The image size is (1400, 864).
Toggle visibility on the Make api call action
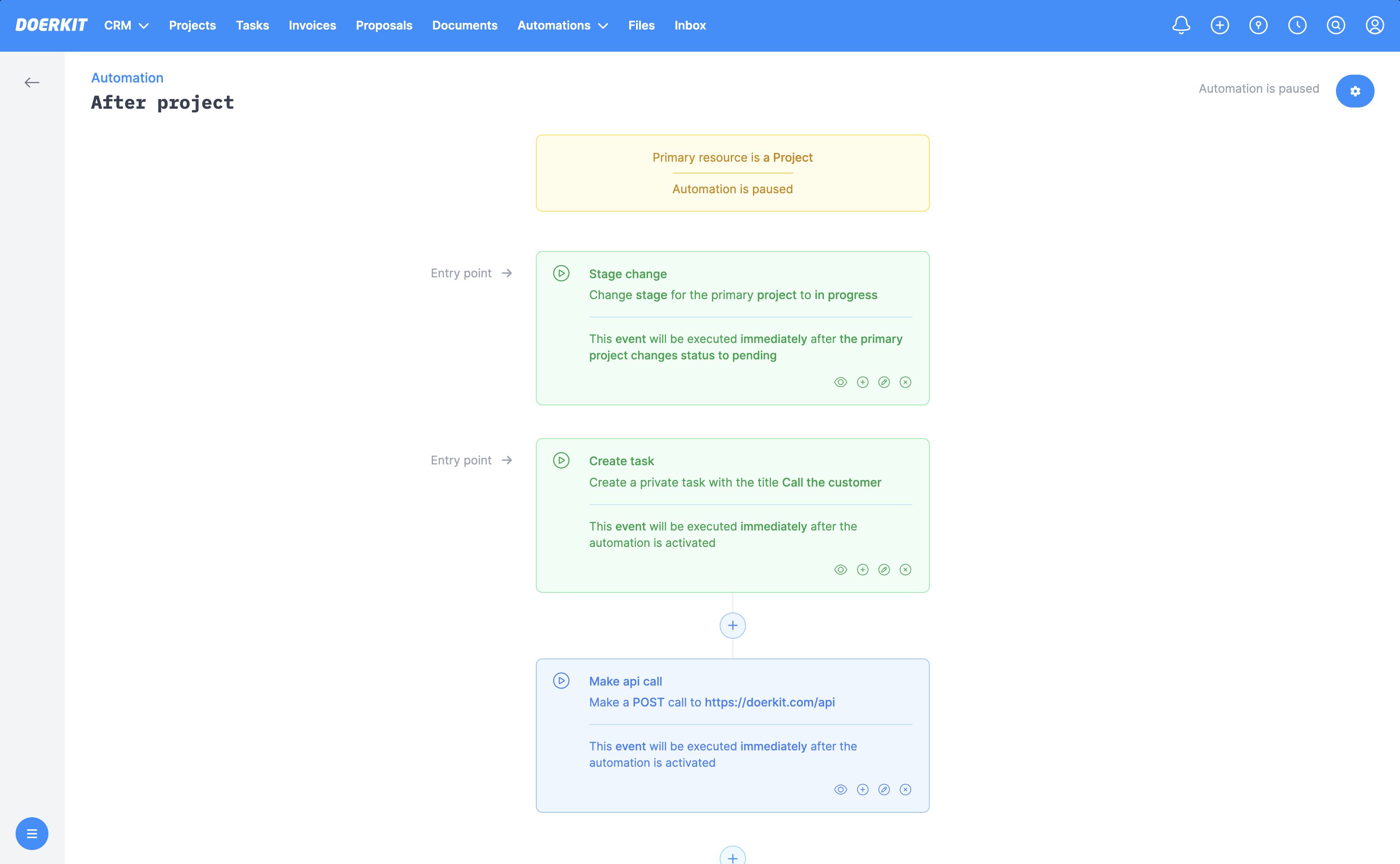pyautogui.click(x=841, y=789)
